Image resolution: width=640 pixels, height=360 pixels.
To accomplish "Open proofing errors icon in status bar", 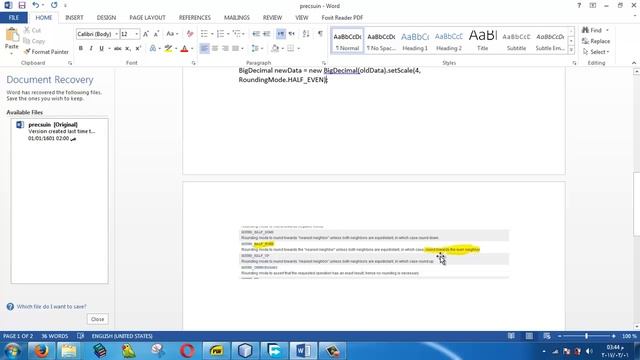I will point(80,336).
